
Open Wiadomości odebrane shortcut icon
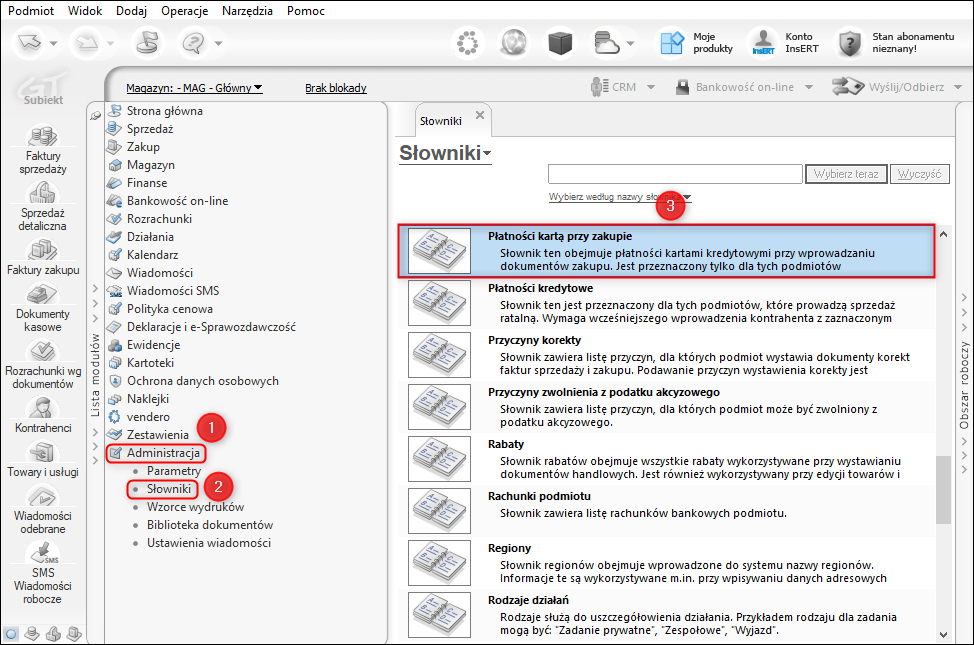42,496
